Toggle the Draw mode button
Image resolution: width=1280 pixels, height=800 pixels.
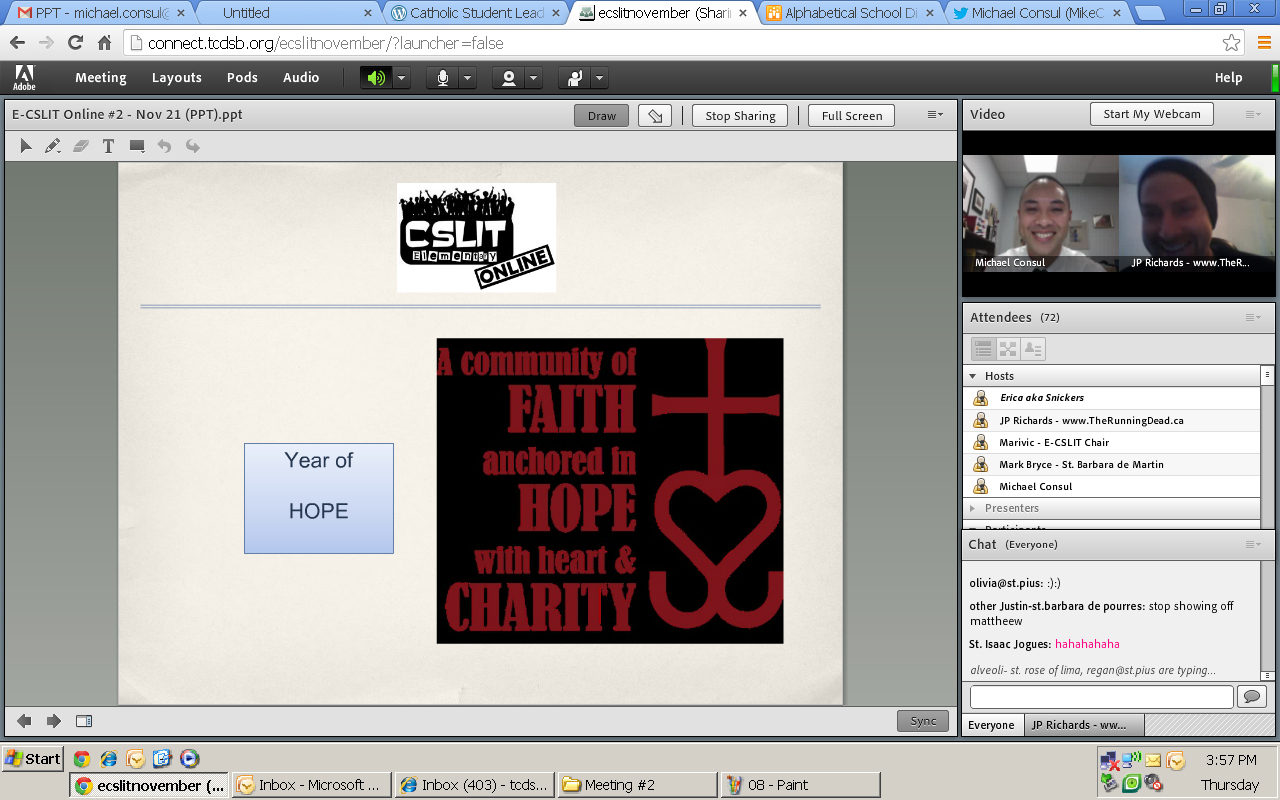click(x=601, y=116)
